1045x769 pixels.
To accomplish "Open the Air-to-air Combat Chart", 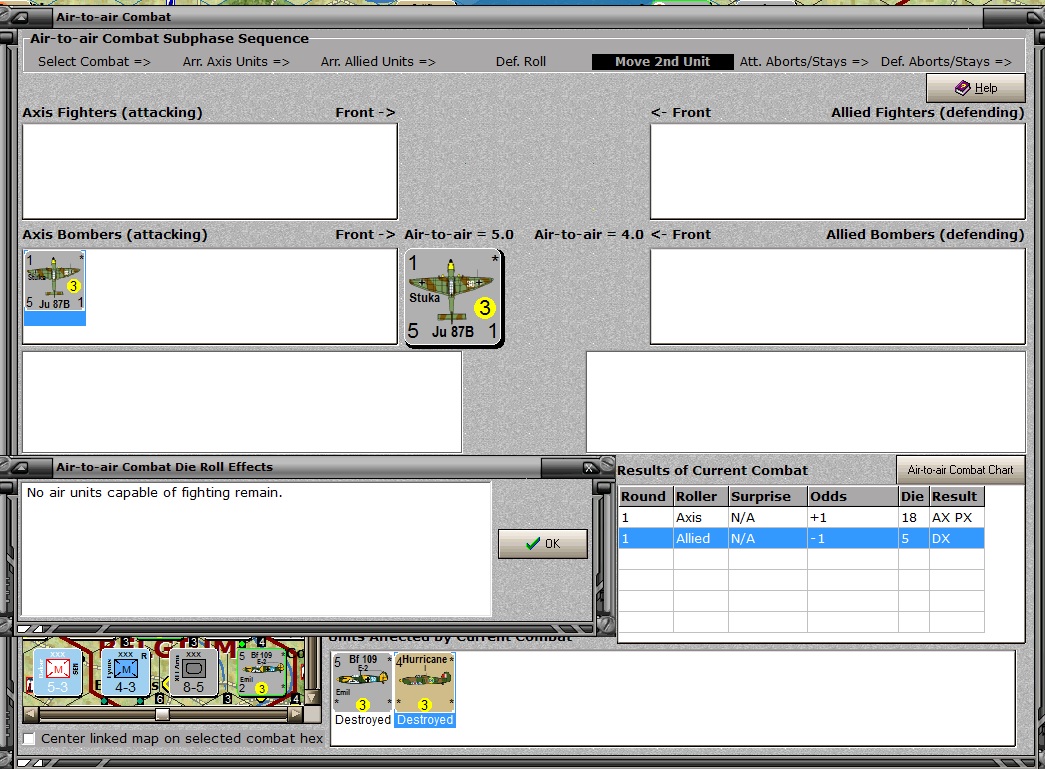I will pos(960,470).
